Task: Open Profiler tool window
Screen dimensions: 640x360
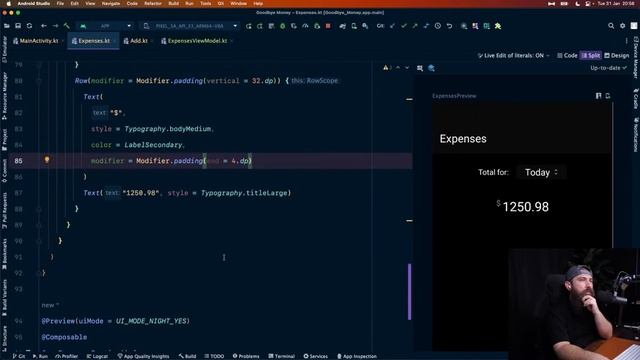Action: tap(67, 356)
